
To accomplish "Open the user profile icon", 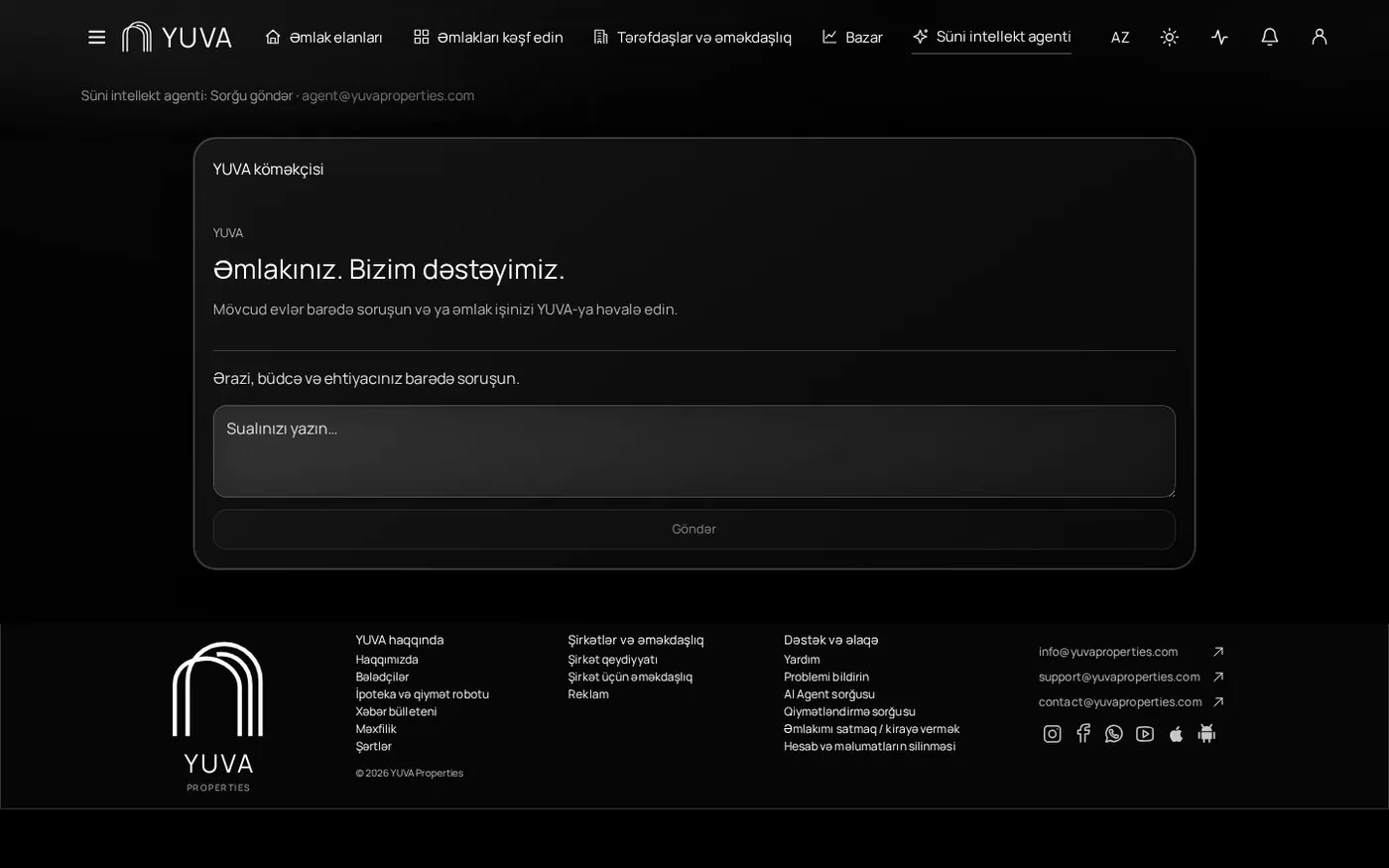I will click(1319, 37).
